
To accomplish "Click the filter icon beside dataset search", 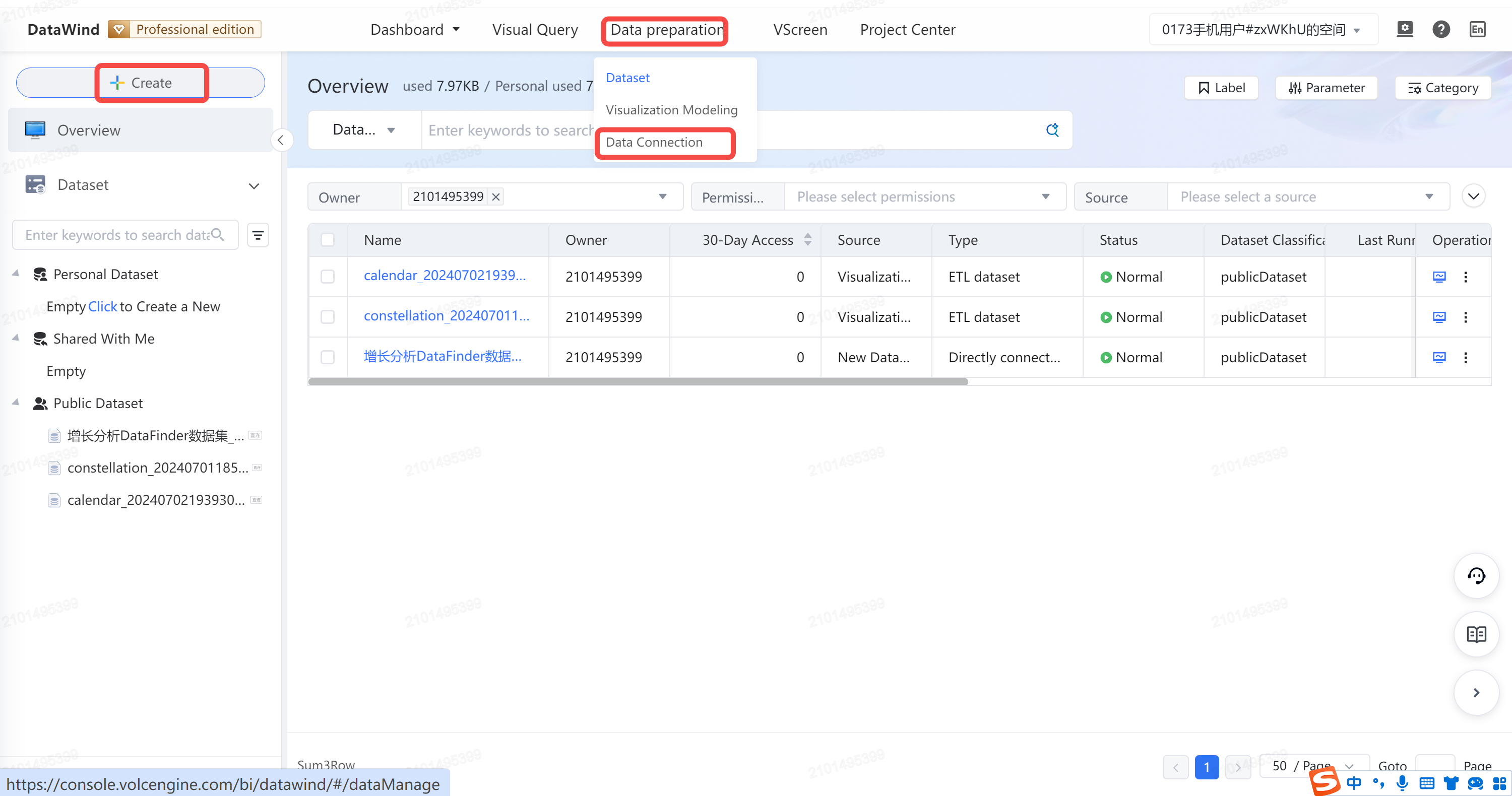I will tap(258, 235).
